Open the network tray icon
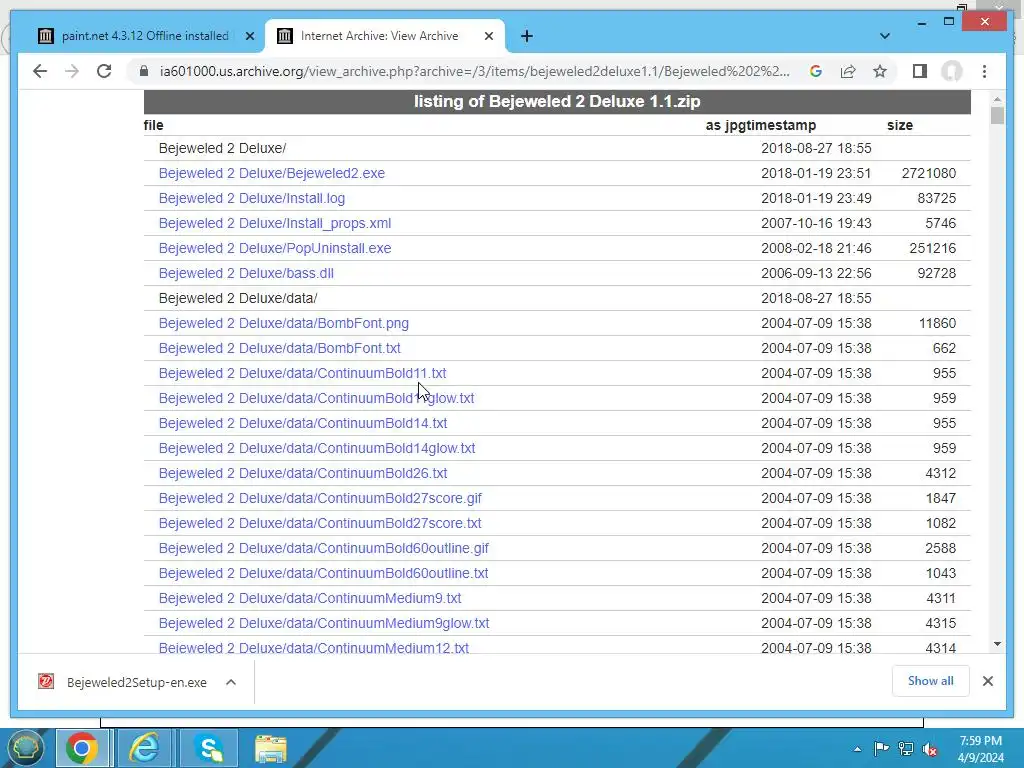Screen dimensions: 1024x768 (906, 748)
